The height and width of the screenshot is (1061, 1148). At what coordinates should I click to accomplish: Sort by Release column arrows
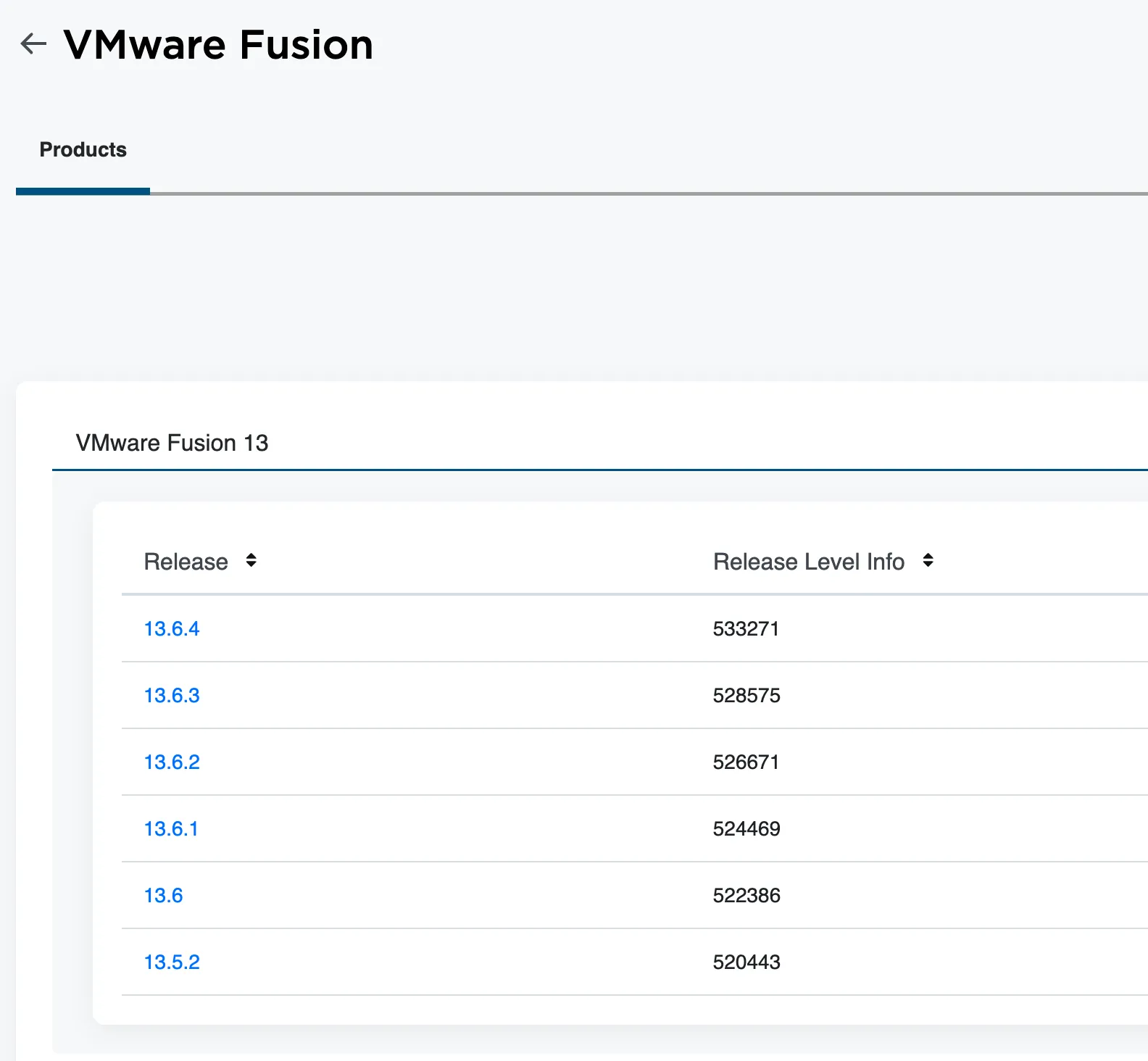point(251,560)
